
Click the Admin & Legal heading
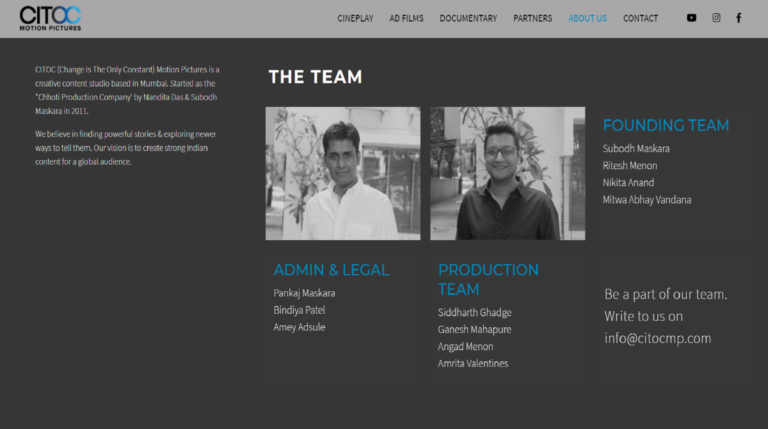[331, 270]
